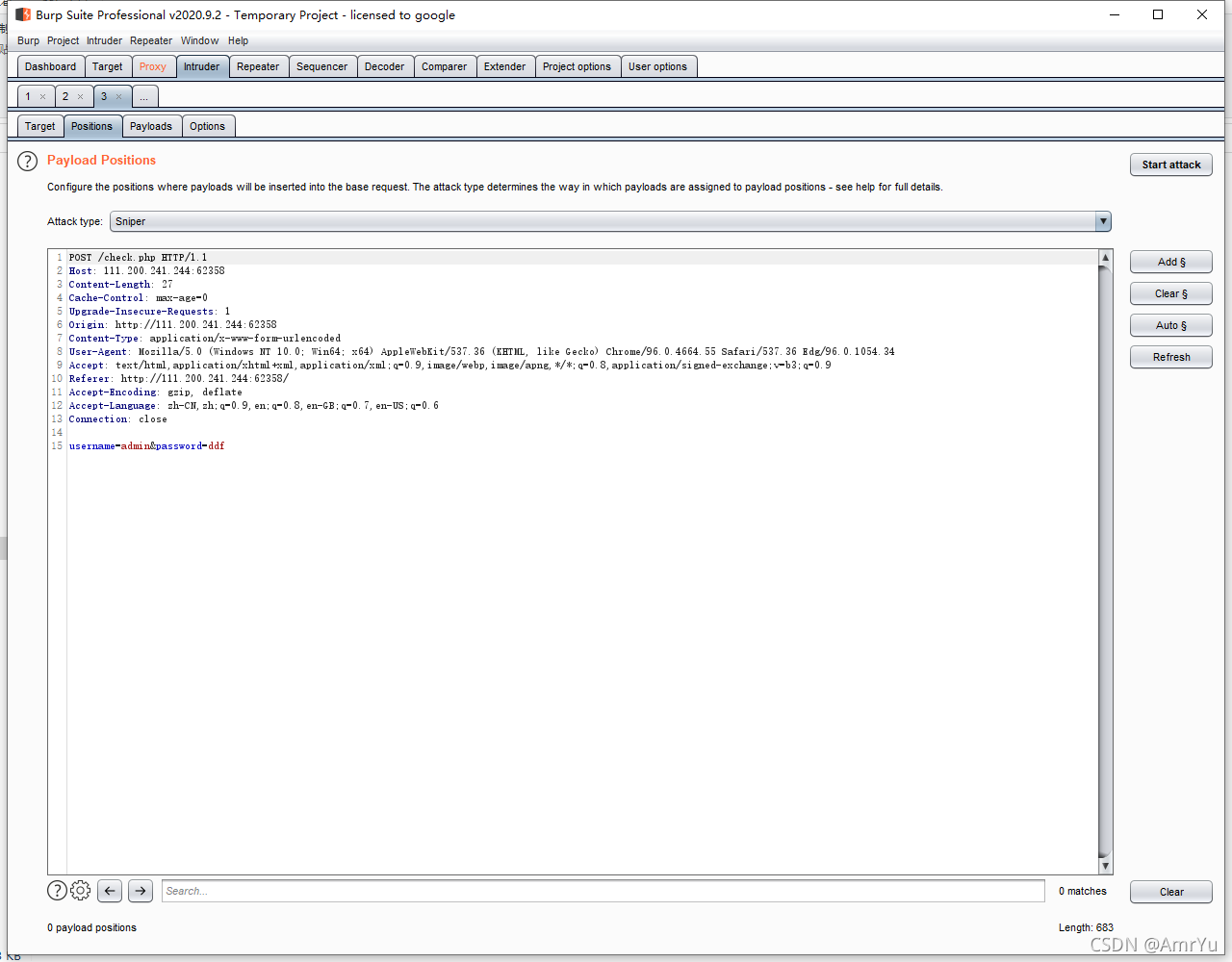The height and width of the screenshot is (962, 1232).
Task: Close intruder attack tab 2
Action: [x=80, y=96]
